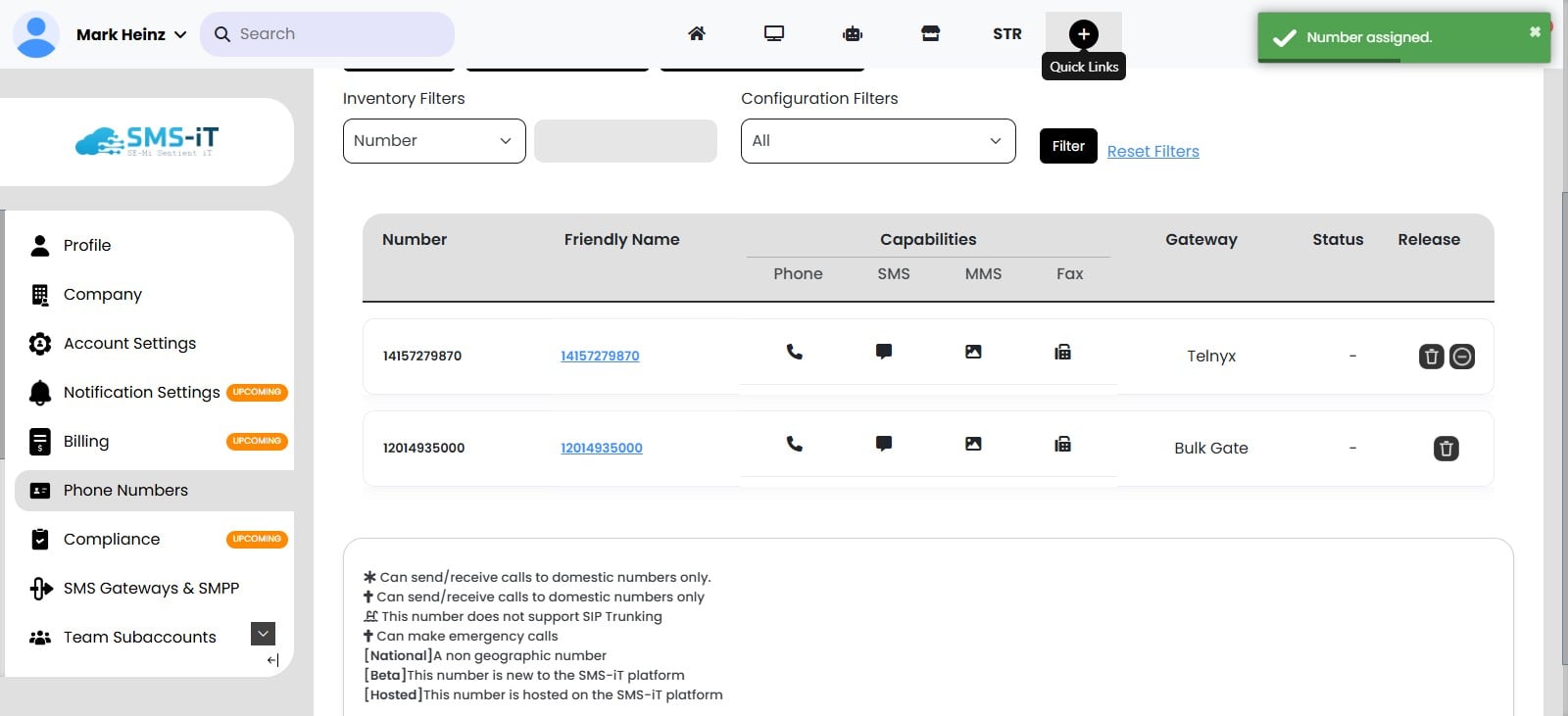Click the SMS-iT logo
The height and width of the screenshot is (716, 1568).
coord(147,141)
